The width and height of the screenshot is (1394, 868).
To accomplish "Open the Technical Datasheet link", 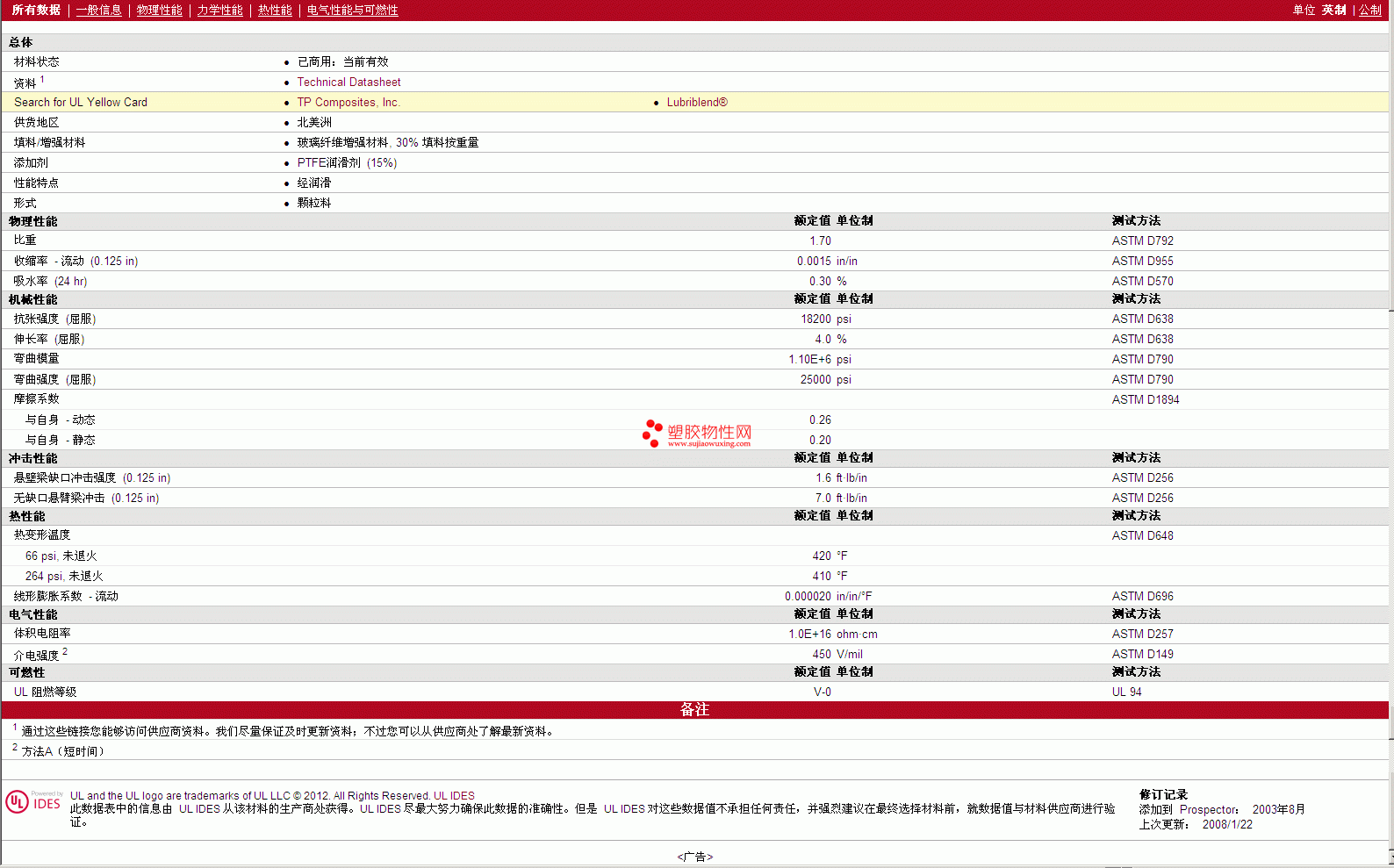I will (348, 82).
